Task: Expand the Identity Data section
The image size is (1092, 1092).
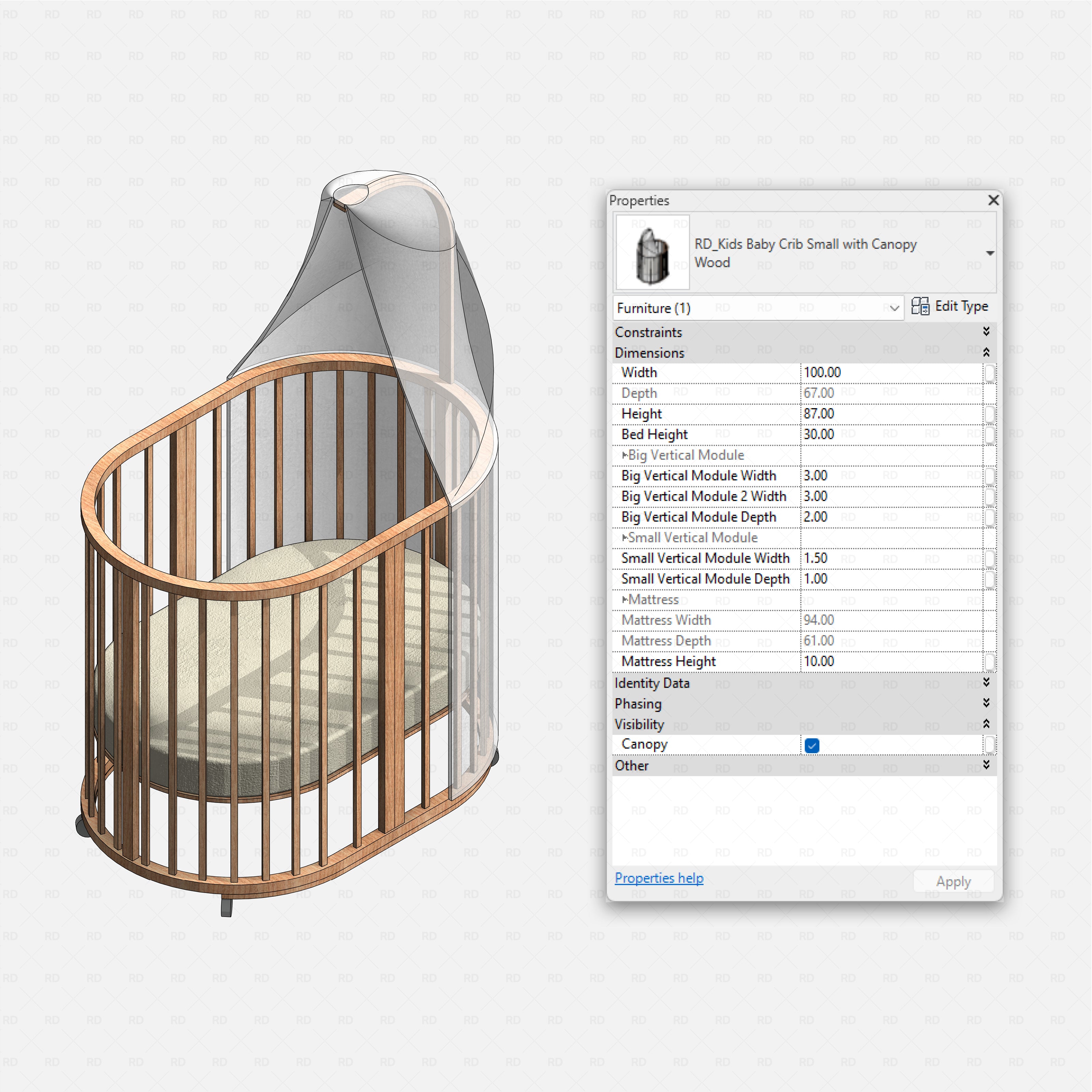Action: (986, 683)
